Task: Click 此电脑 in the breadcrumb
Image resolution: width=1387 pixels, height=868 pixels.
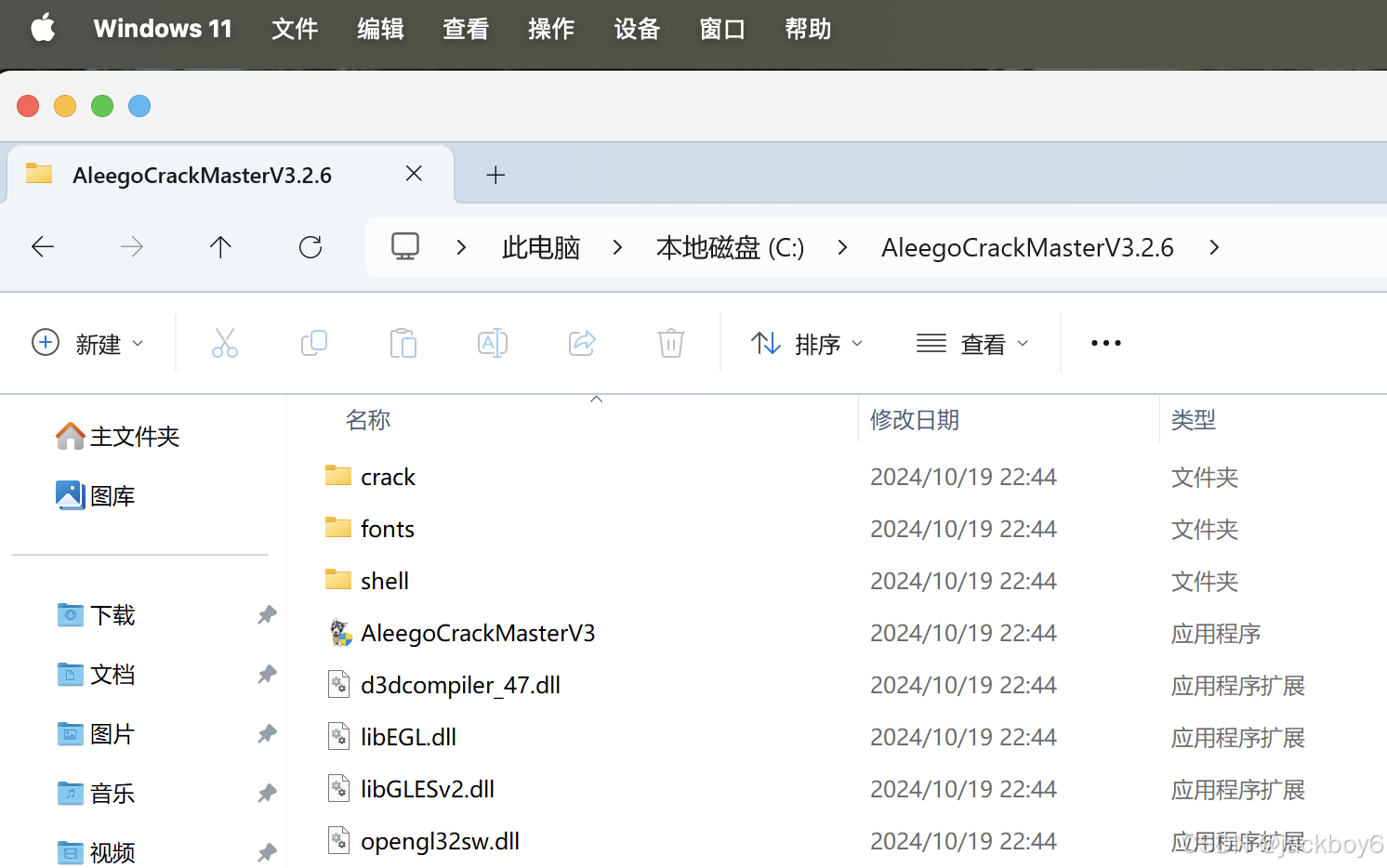Action: coord(541,247)
